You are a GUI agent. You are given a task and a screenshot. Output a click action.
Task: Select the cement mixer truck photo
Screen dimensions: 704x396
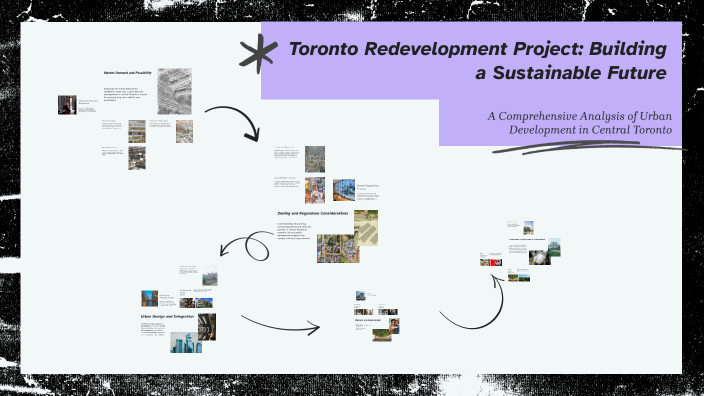(540, 258)
